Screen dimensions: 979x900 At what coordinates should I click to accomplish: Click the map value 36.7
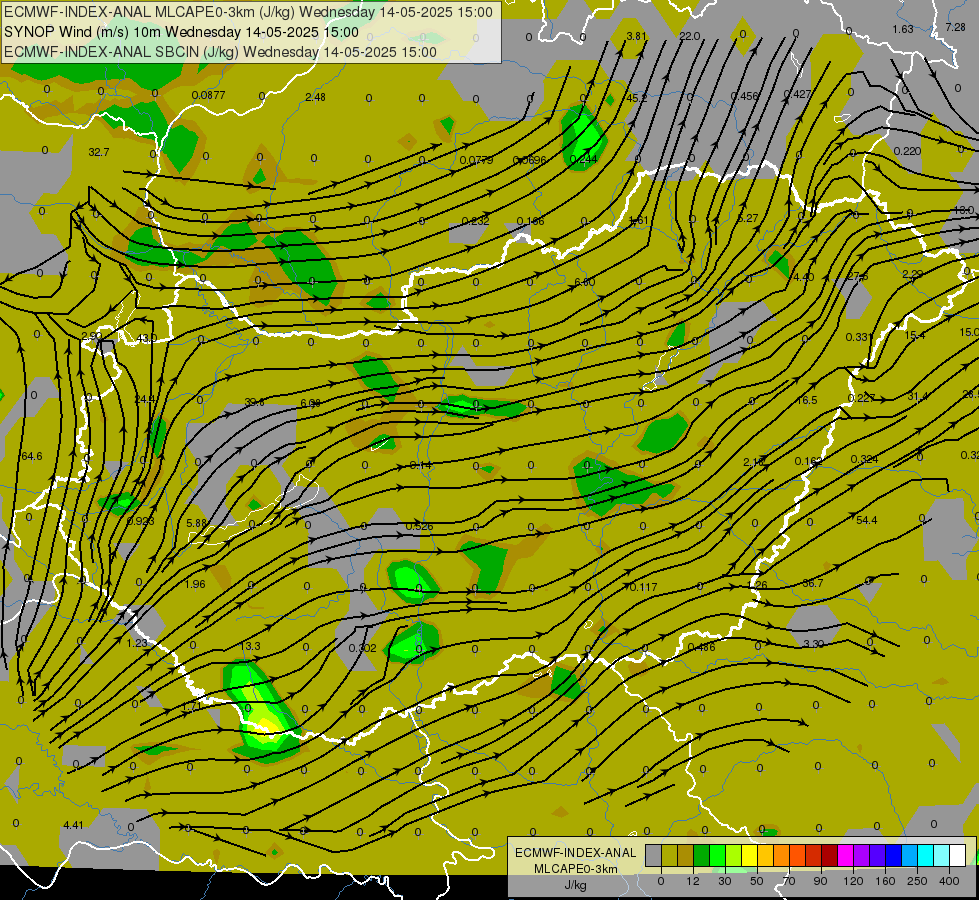pos(812,583)
